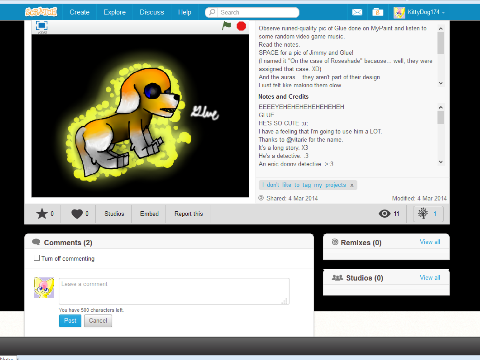The image size is (480, 360).
Task: Click the Scratch logo
Action: point(41,12)
